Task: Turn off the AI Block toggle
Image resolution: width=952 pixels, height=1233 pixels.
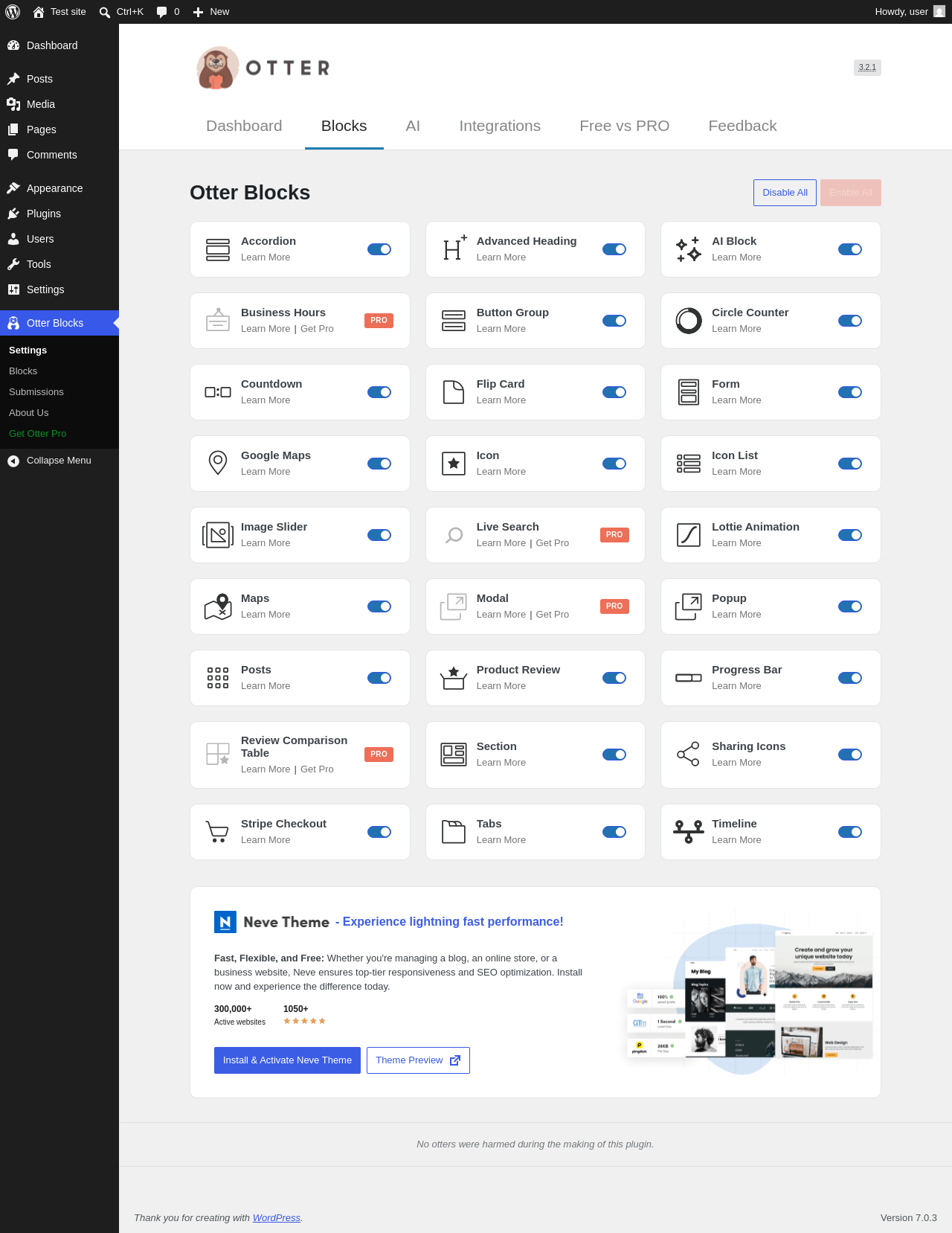Action: (850, 249)
